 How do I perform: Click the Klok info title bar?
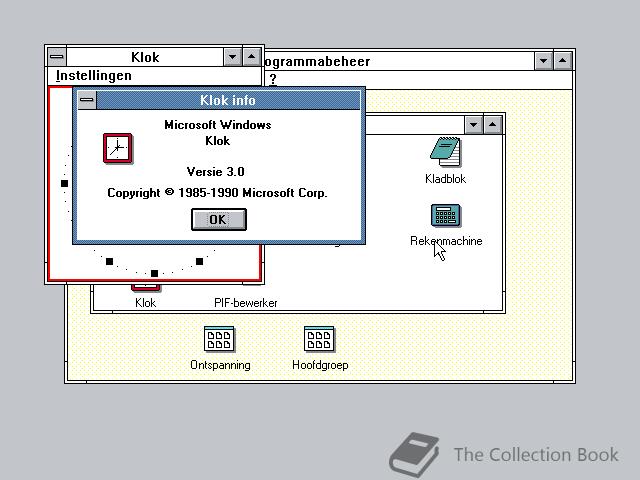tap(228, 100)
